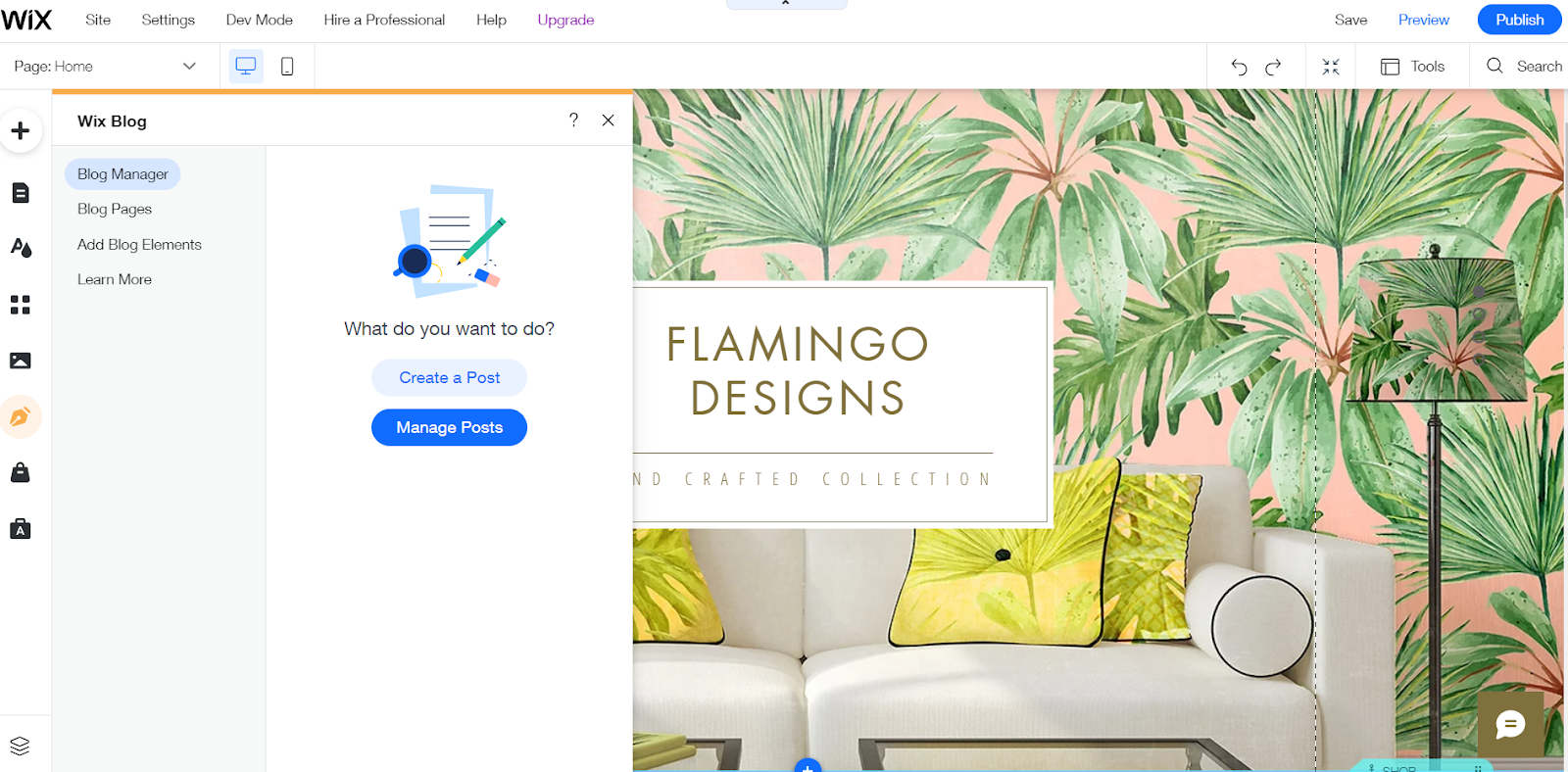The image size is (1568, 772).
Task: Open the Media image sidebar icon
Action: 21,361
